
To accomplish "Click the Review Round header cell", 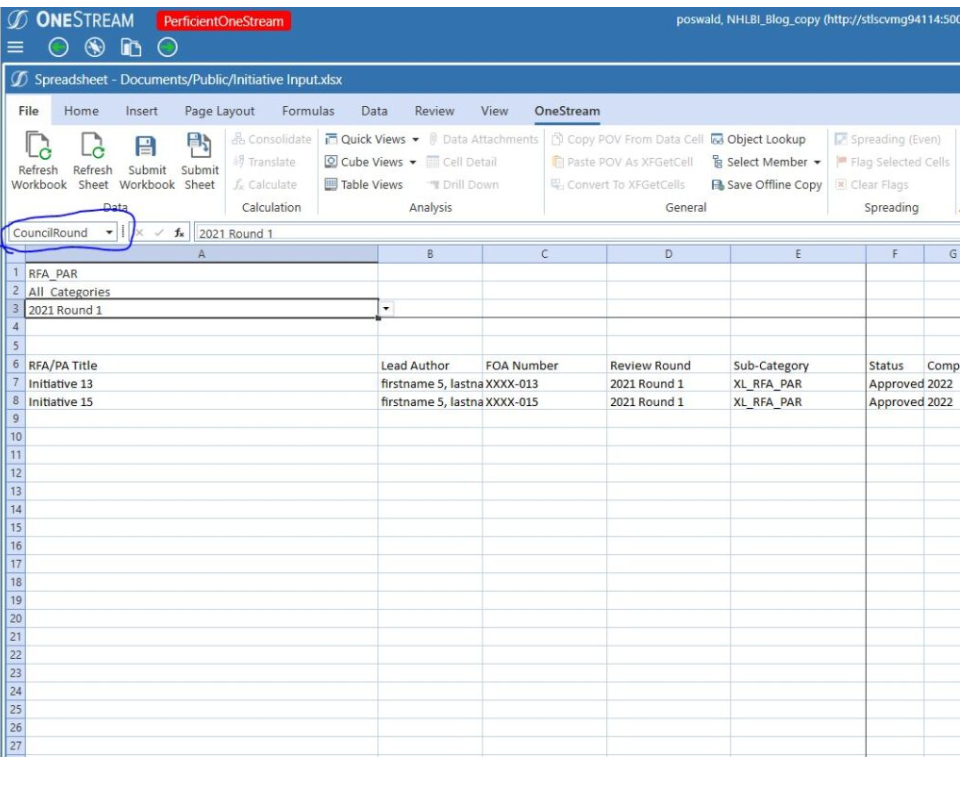I will click(668, 365).
